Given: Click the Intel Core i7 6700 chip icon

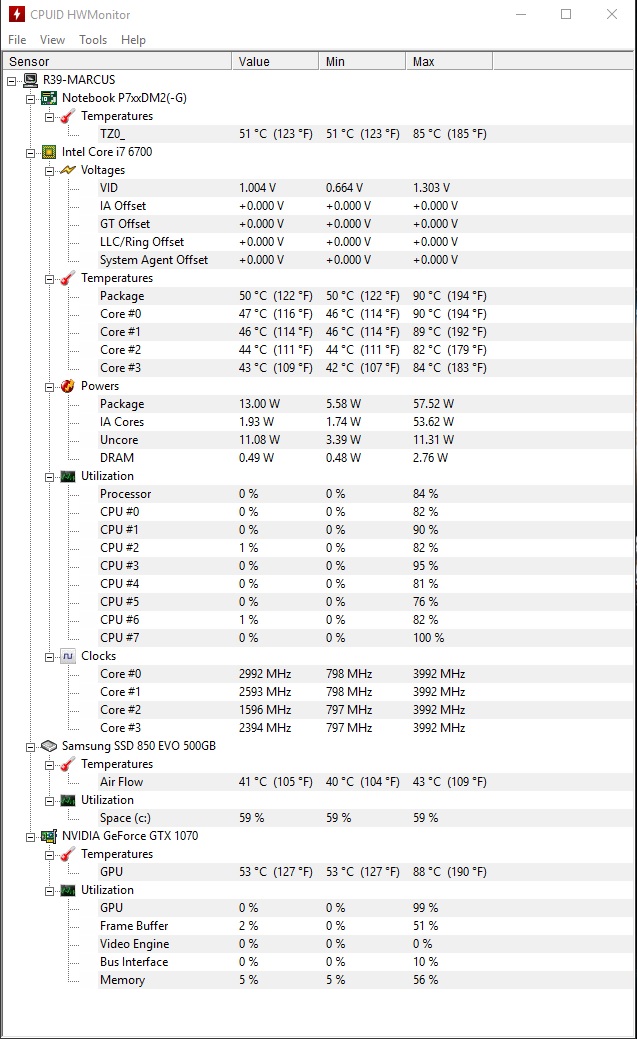Looking at the screenshot, I should (49, 152).
